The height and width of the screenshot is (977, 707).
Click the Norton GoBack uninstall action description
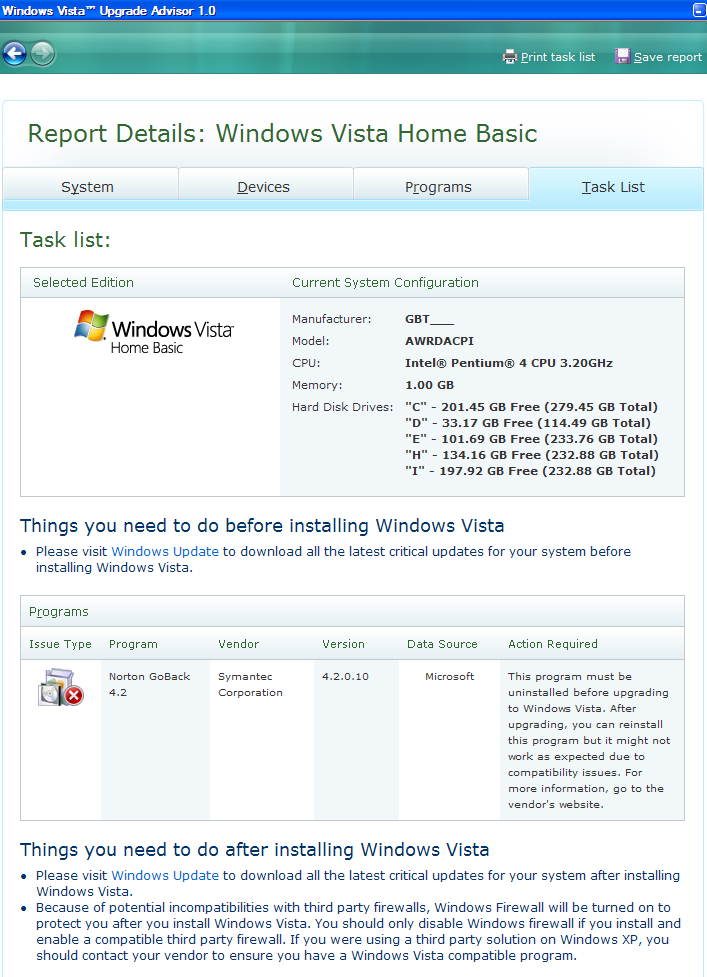tap(589, 740)
